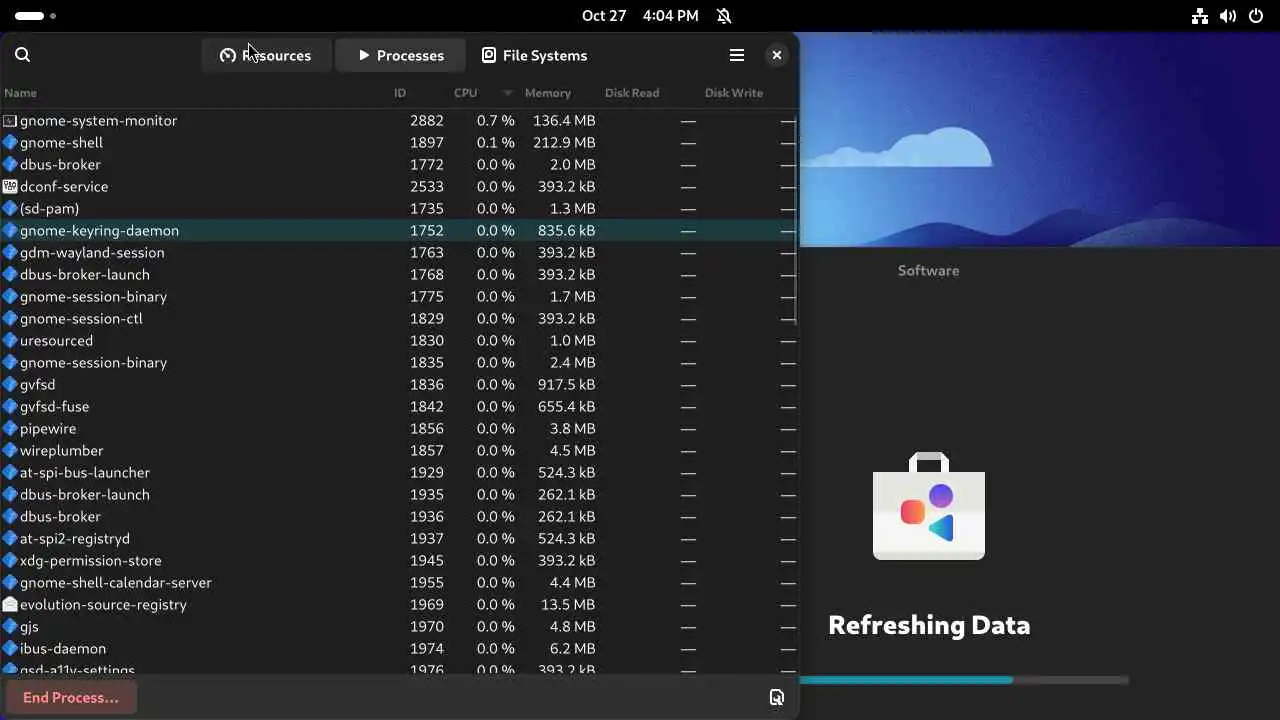The image size is (1280, 720).
Task: Click the CPU sort direction arrow
Action: coord(507,93)
